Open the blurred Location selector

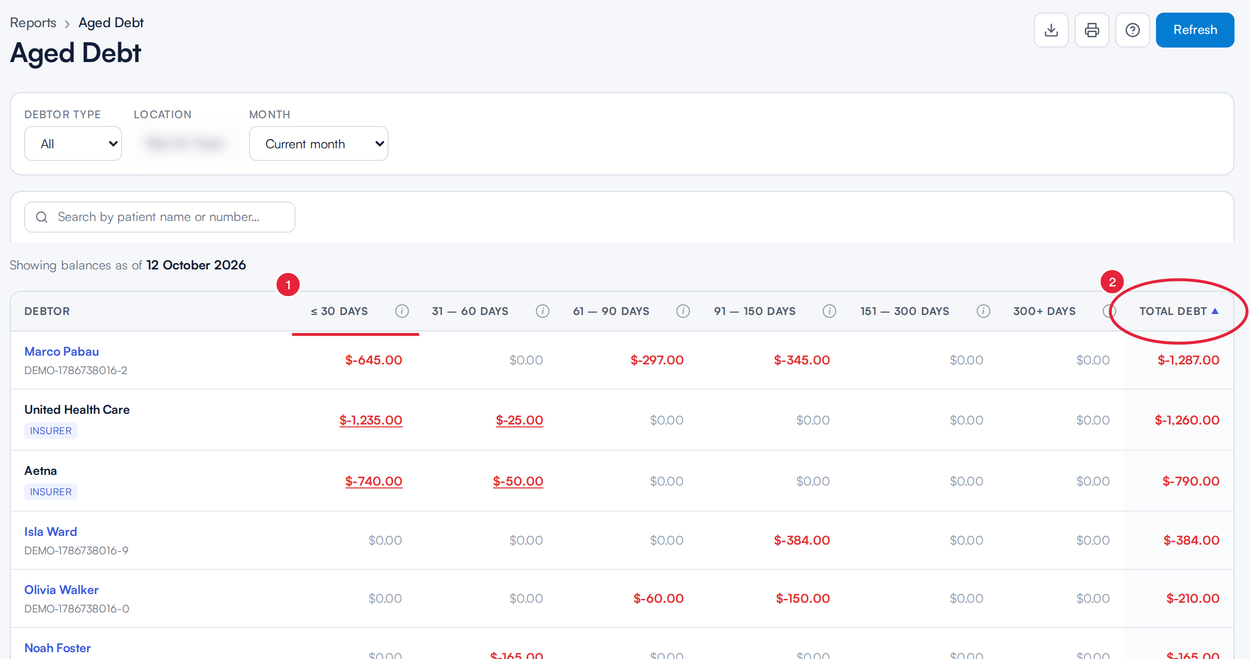(185, 144)
